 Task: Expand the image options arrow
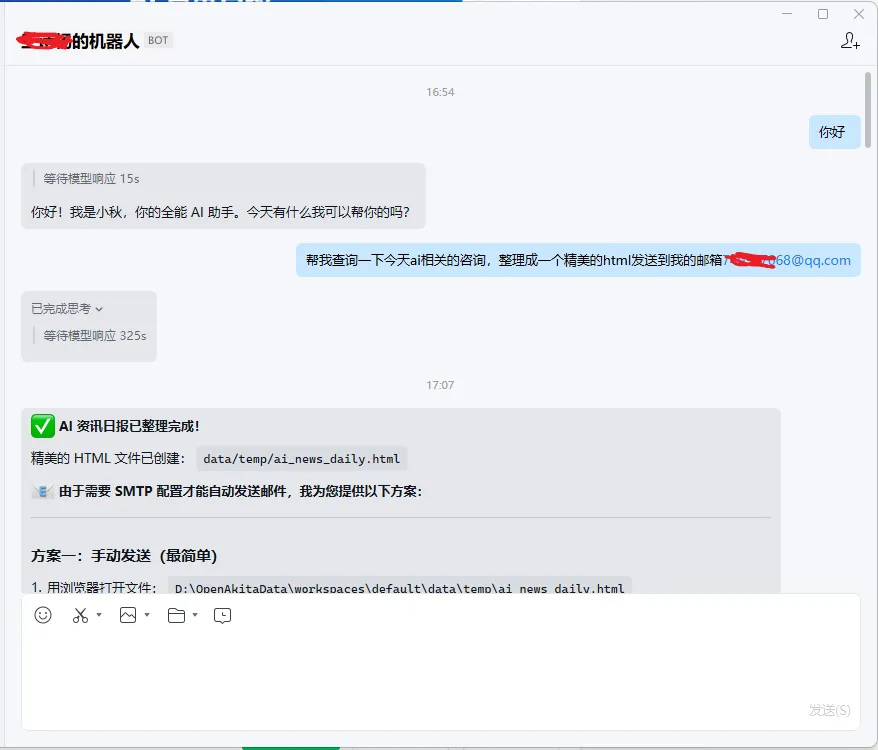147,615
